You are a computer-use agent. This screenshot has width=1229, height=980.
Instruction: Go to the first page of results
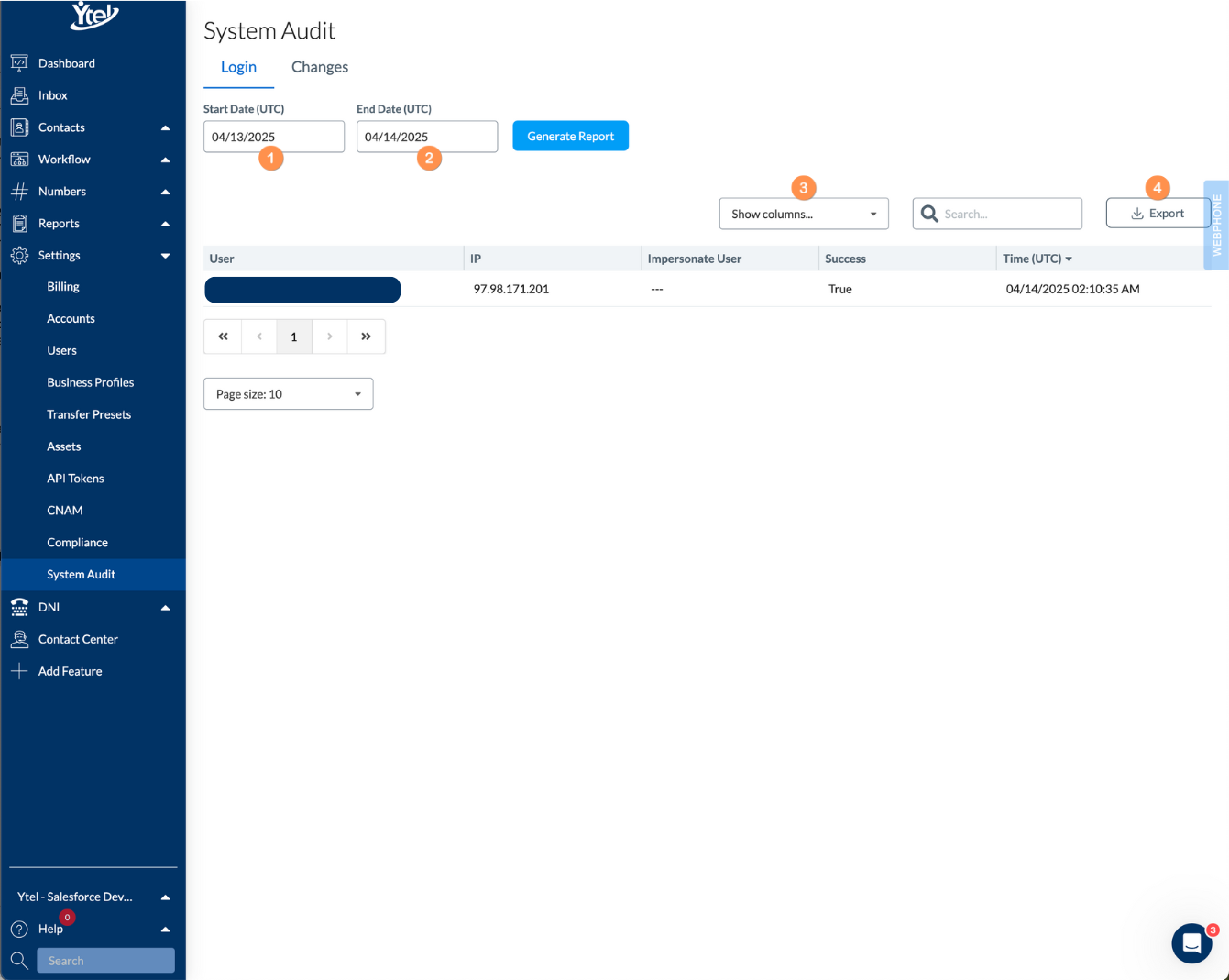pos(223,336)
